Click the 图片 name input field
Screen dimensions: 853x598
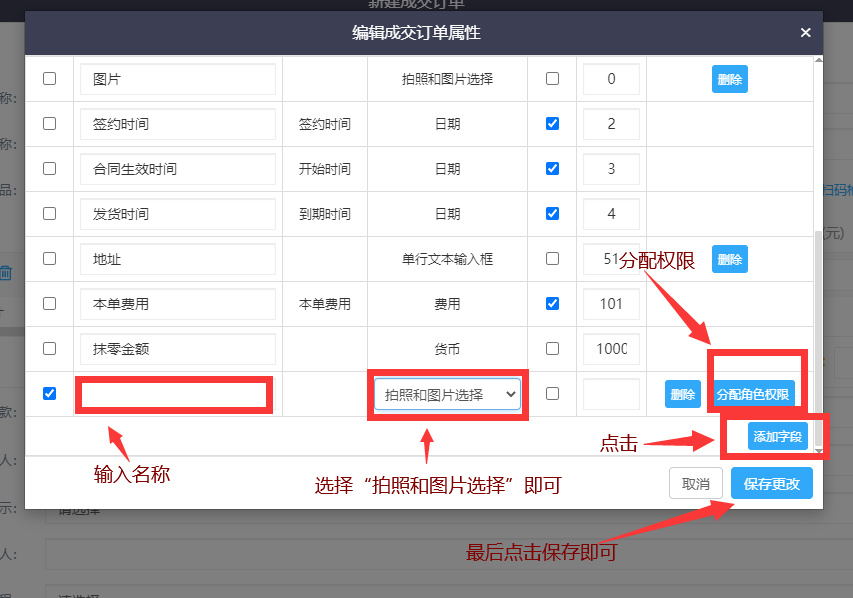tap(177, 79)
